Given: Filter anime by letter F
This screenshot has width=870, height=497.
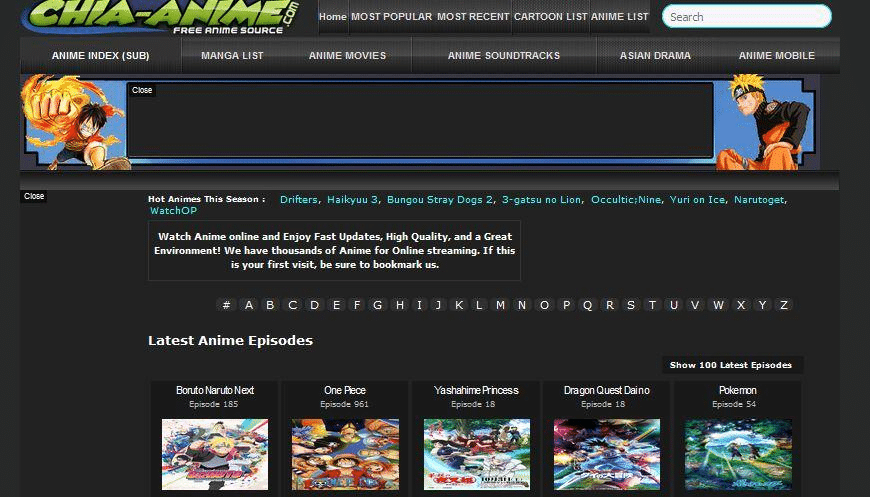Looking at the screenshot, I should (357, 305).
